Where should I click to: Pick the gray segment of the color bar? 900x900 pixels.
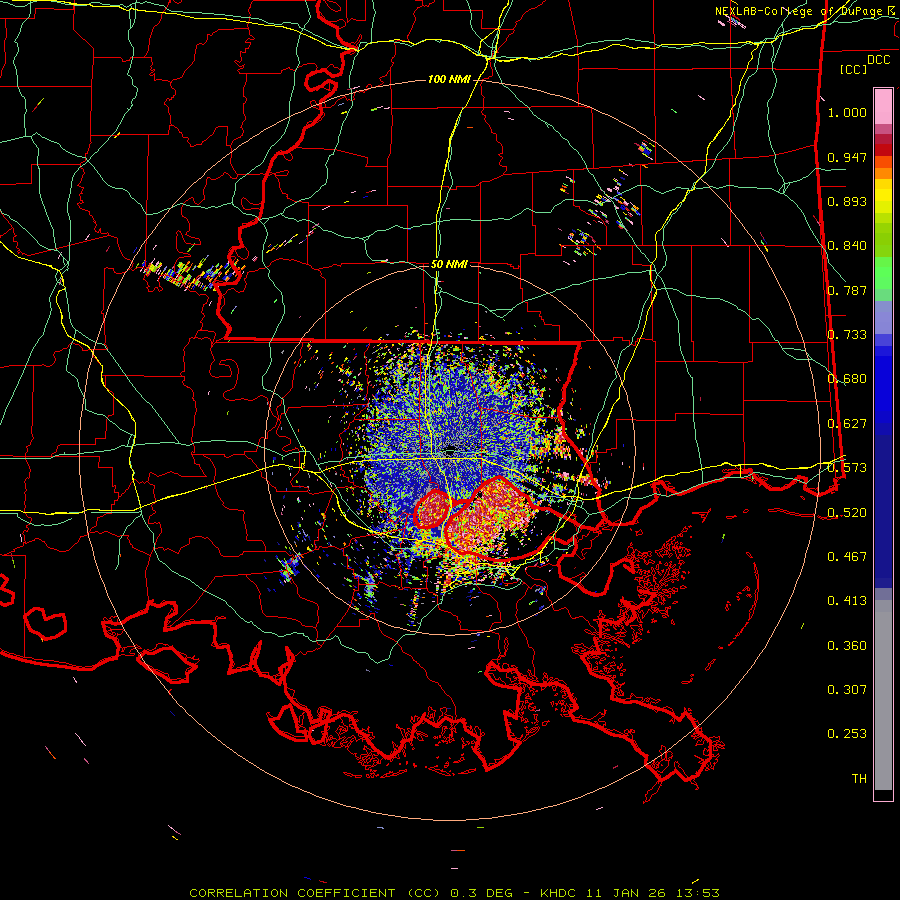(x=883, y=695)
